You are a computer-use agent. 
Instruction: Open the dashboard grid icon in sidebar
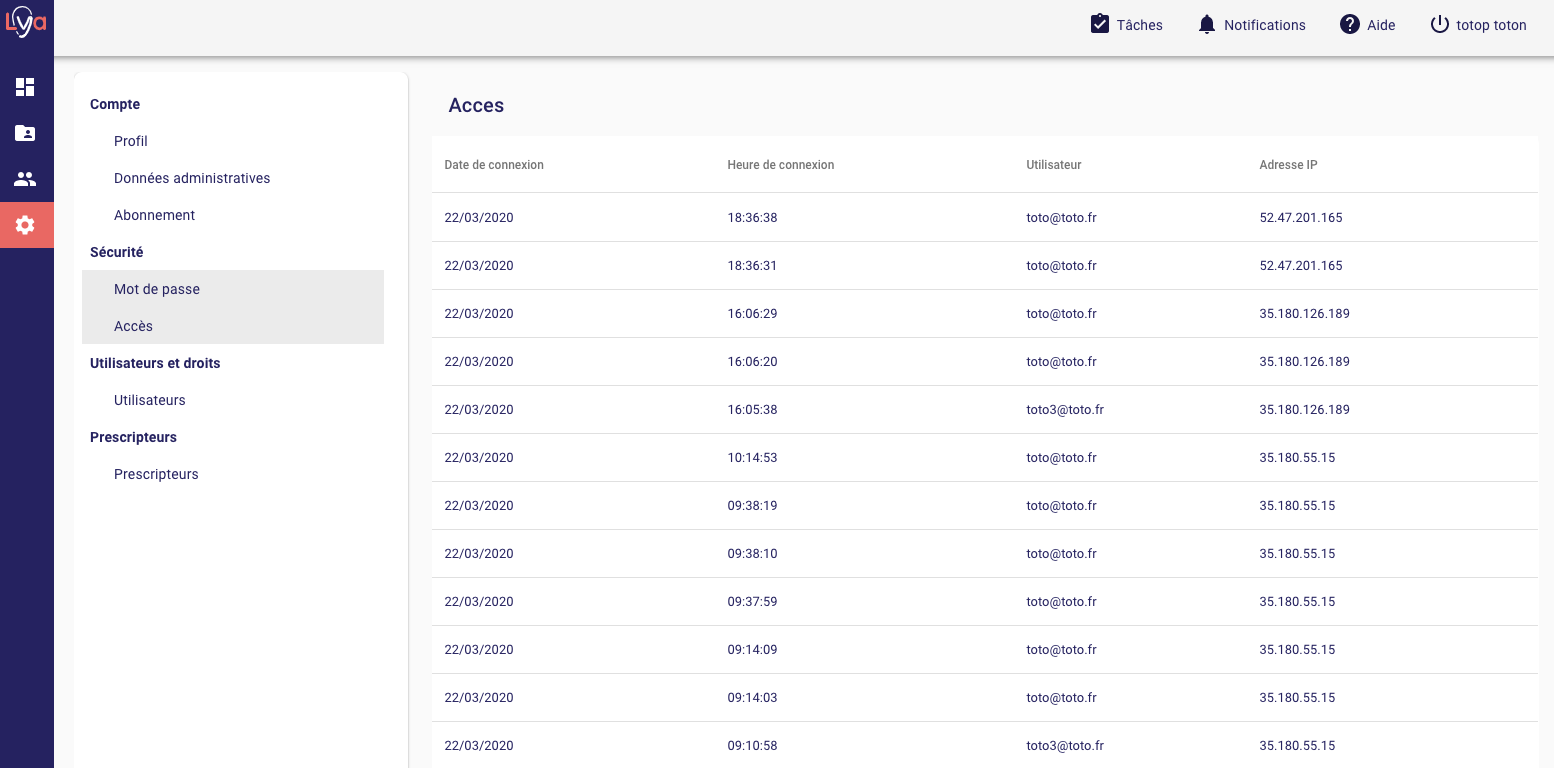click(x=25, y=87)
